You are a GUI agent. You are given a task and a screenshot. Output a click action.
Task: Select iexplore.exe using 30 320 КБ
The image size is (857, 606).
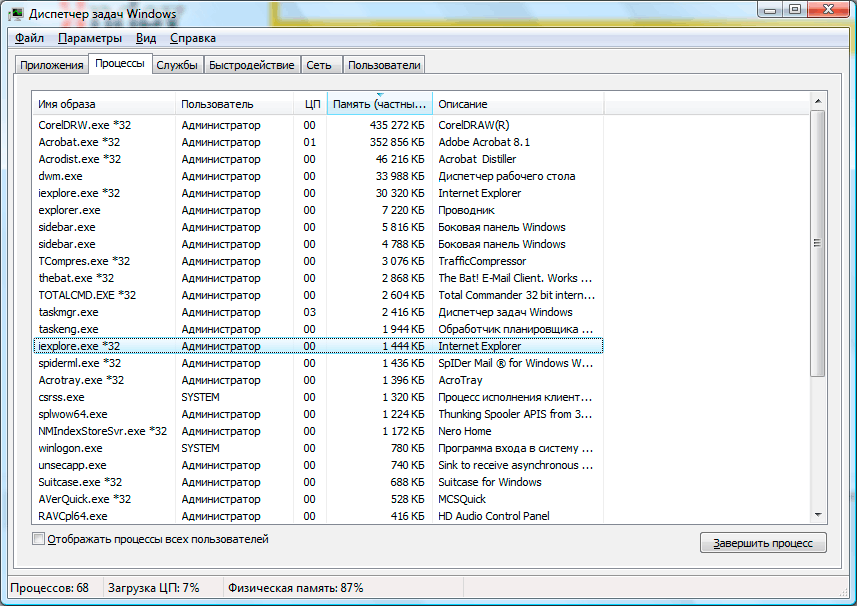318,193
